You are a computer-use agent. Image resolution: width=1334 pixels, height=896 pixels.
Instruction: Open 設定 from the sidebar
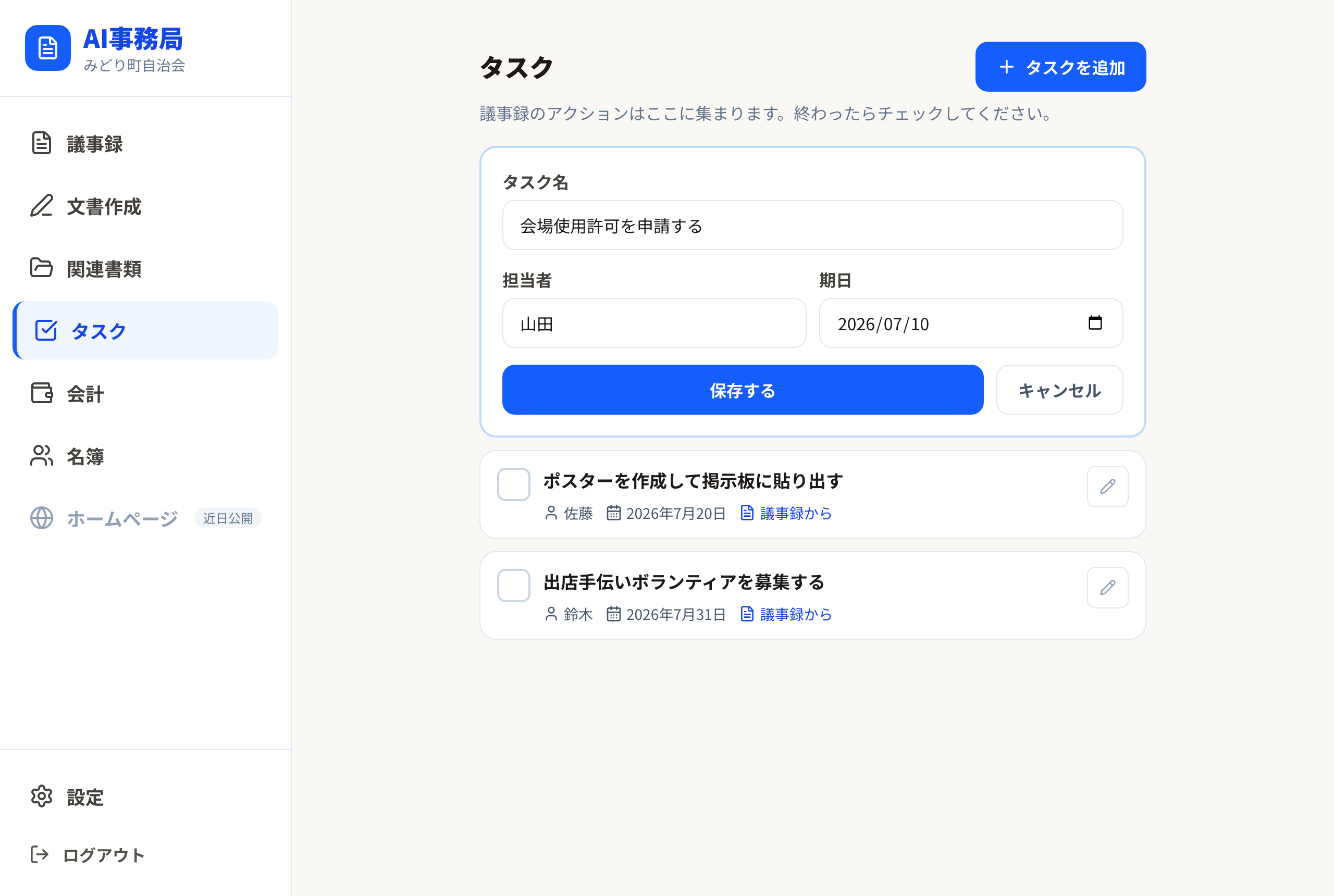(x=145, y=797)
